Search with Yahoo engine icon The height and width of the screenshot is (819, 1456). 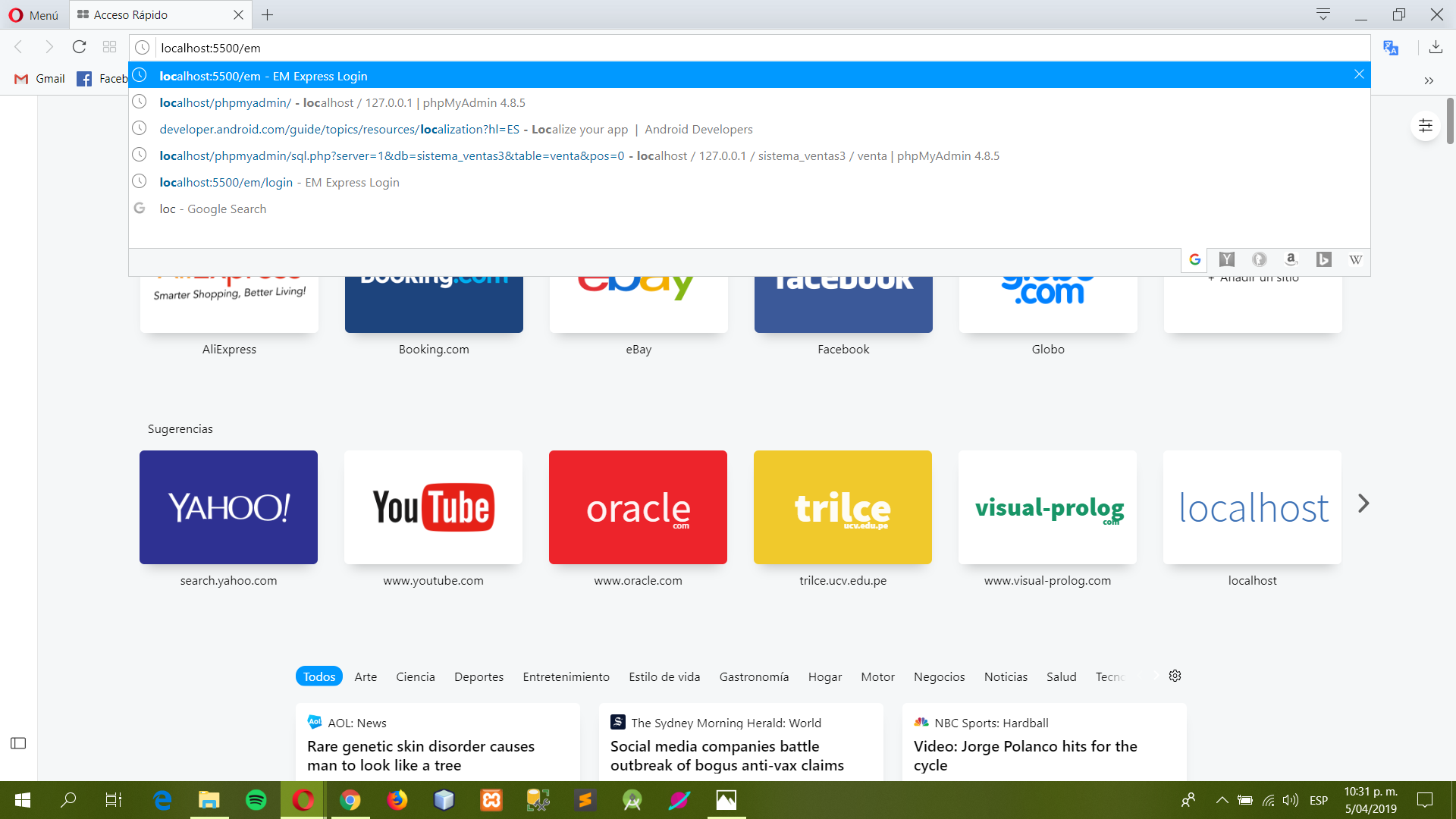pos(1227,259)
